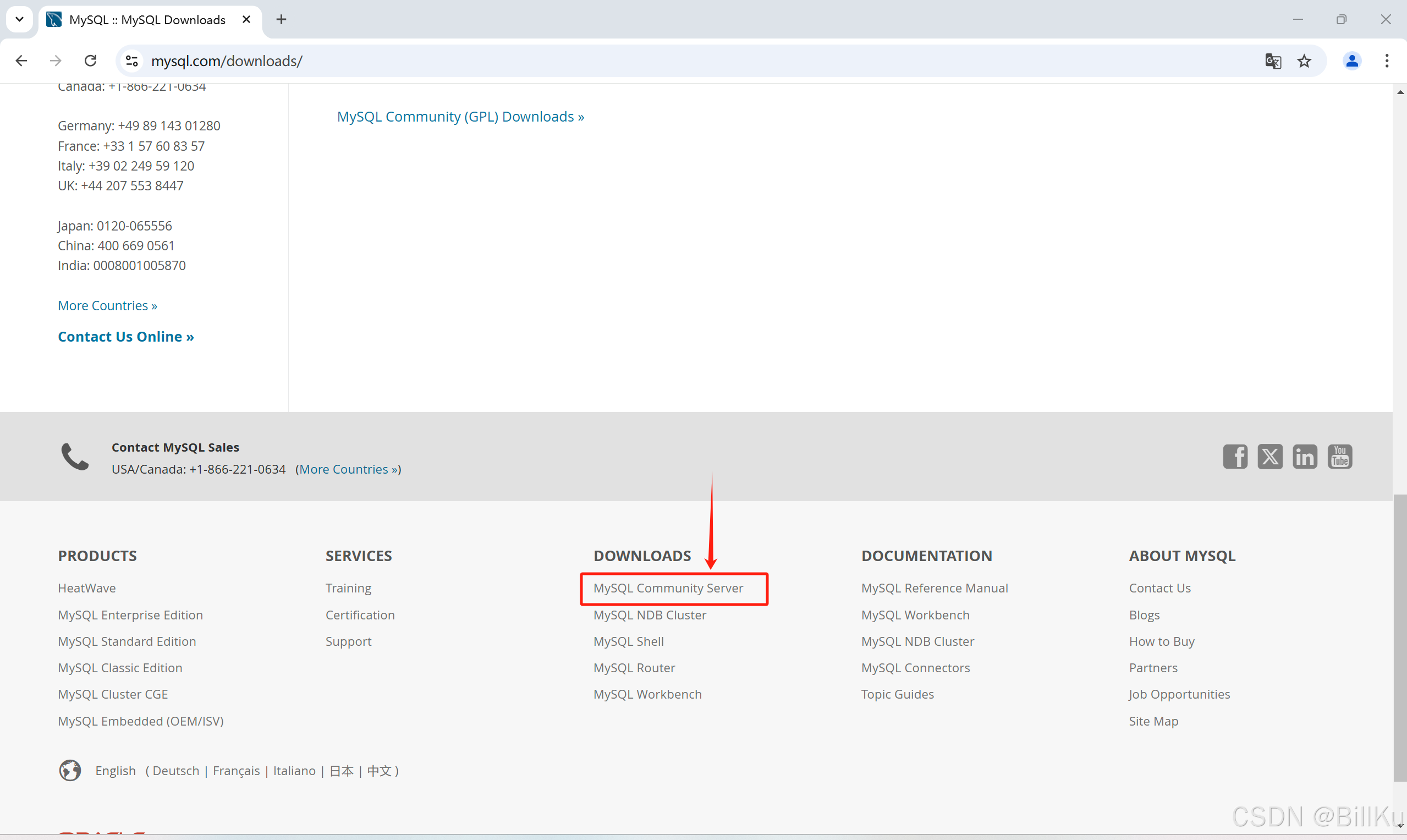This screenshot has height=840, width=1407.
Task: Expand the tab search dropdown
Action: (19, 19)
